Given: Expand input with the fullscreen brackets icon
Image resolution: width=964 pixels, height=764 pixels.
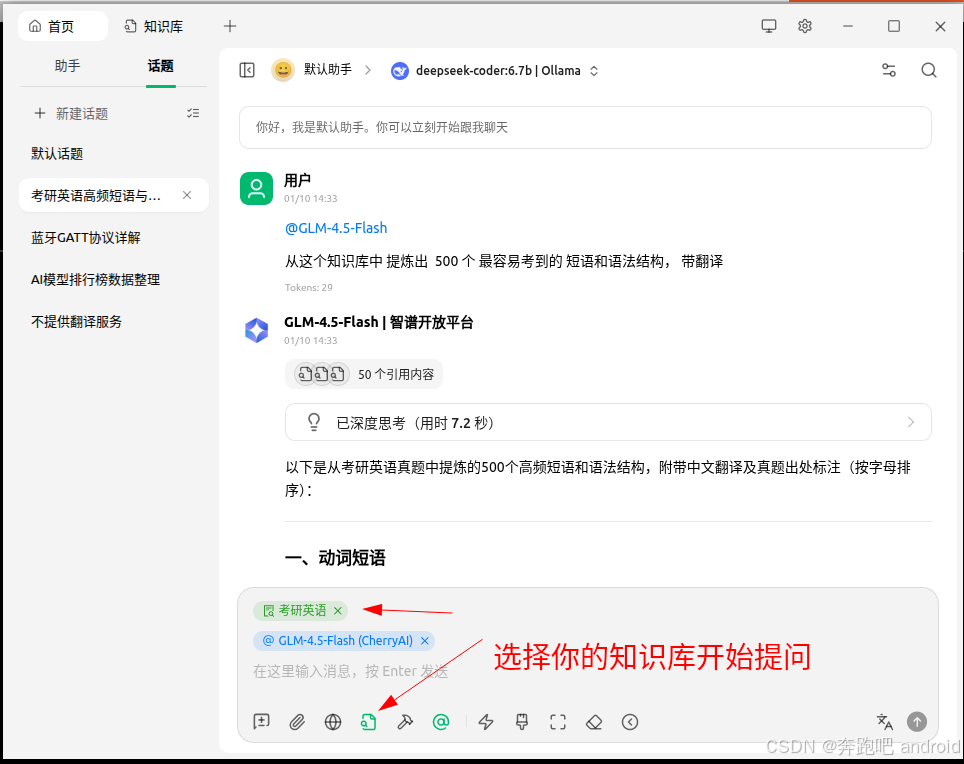Looking at the screenshot, I should pos(557,722).
